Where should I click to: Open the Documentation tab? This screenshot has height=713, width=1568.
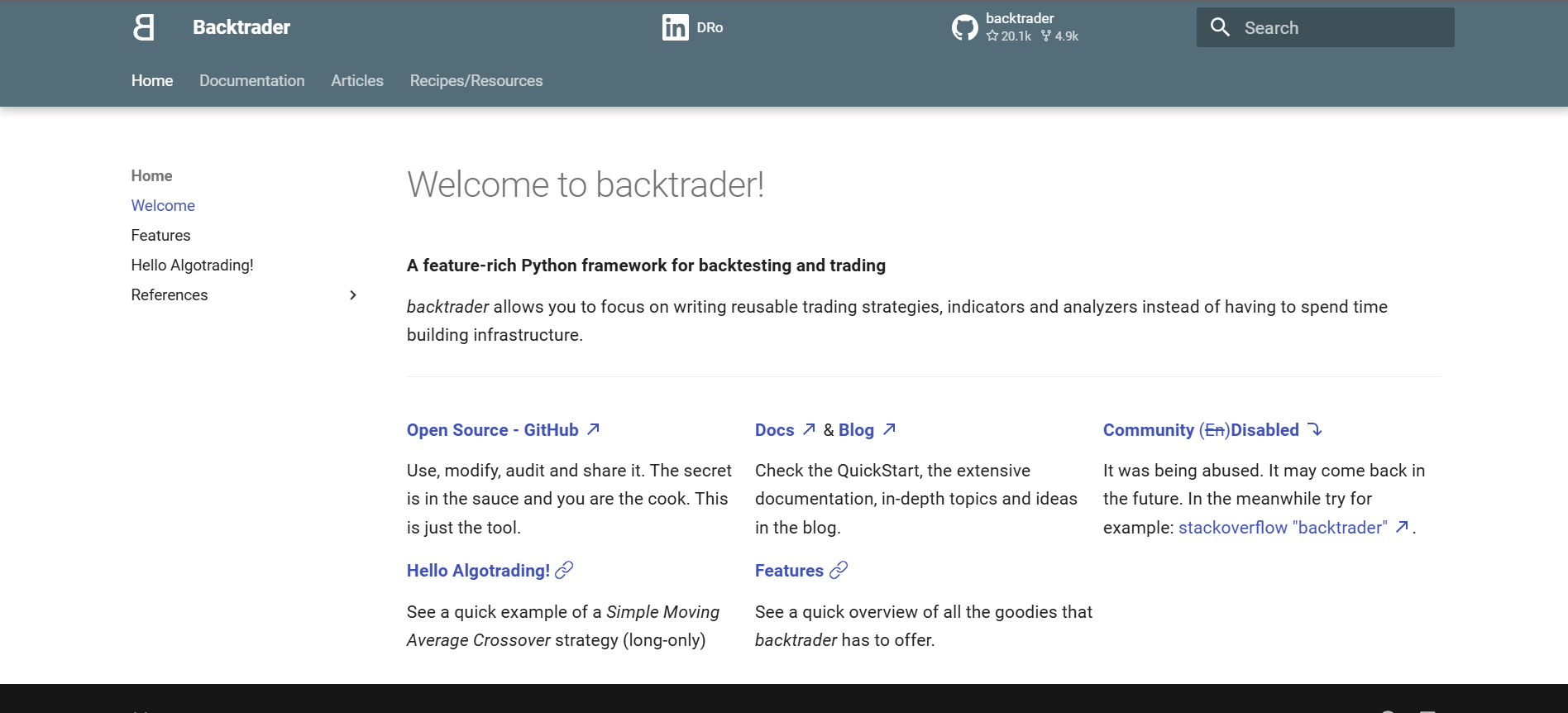click(252, 80)
